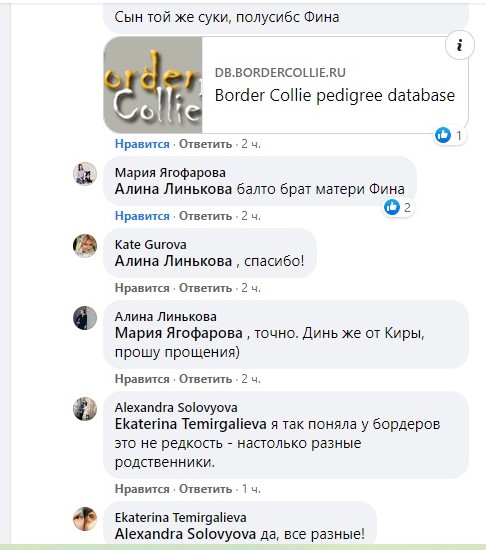Click the 1 ч. timestamp on Solovyova's comment

[251, 489]
